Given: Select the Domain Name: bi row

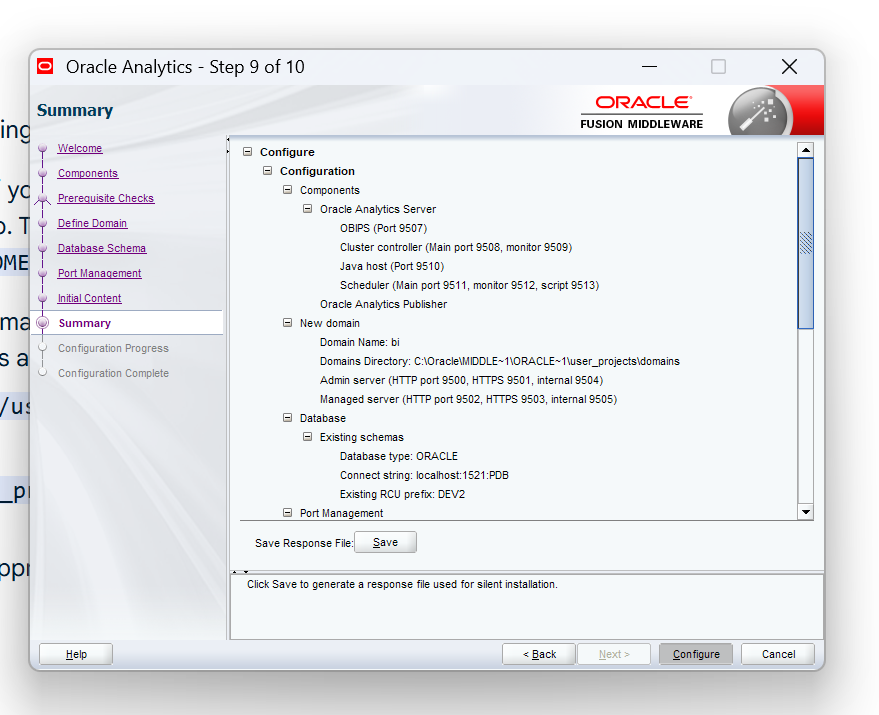Looking at the screenshot, I should [x=359, y=342].
